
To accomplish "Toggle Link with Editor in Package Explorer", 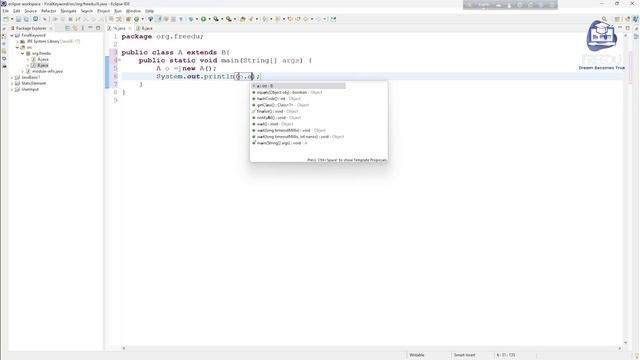I will click(75, 28).
